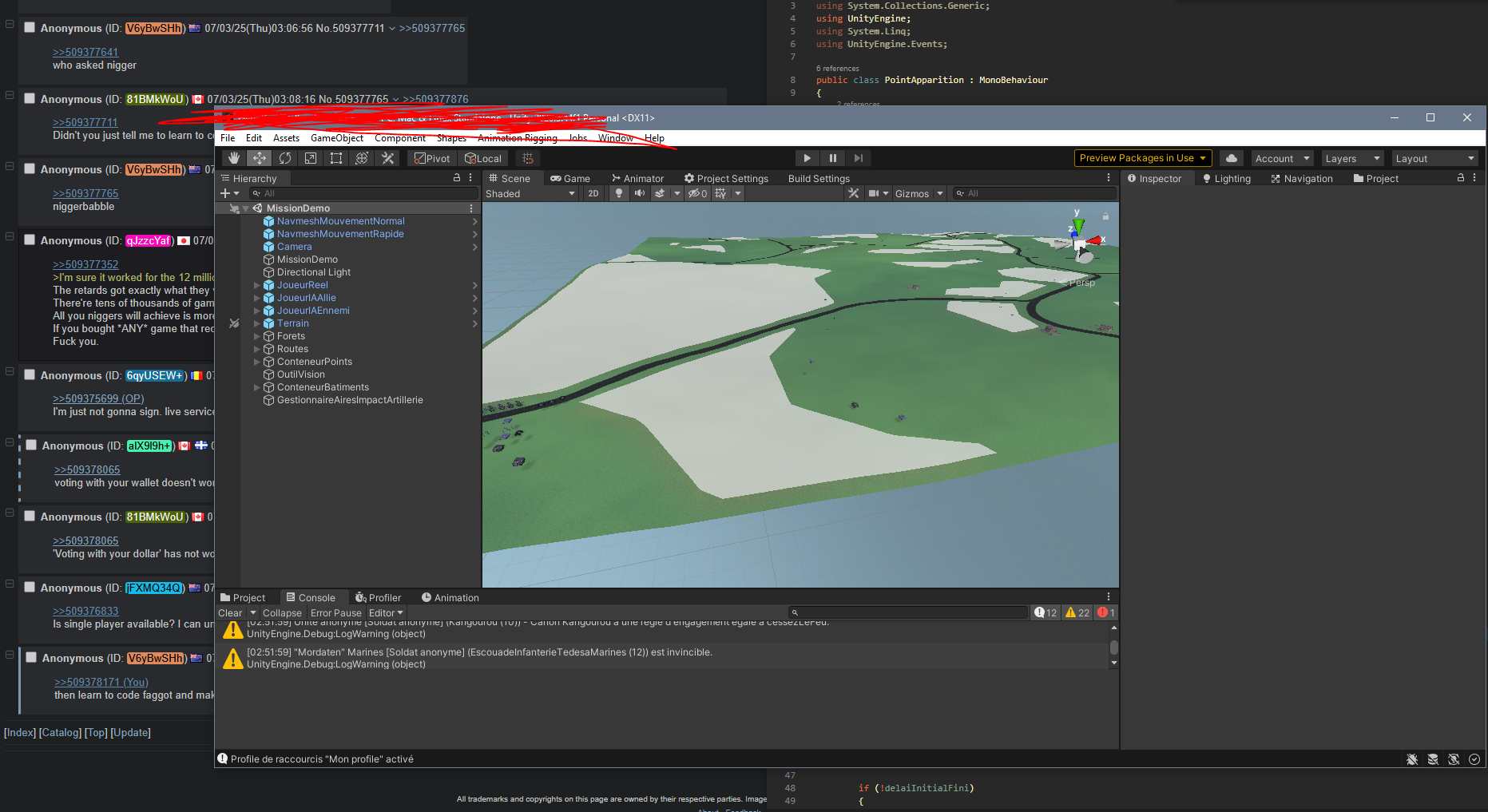Switch to the Game tab
This screenshot has width=1488, height=812.
pyautogui.click(x=570, y=179)
